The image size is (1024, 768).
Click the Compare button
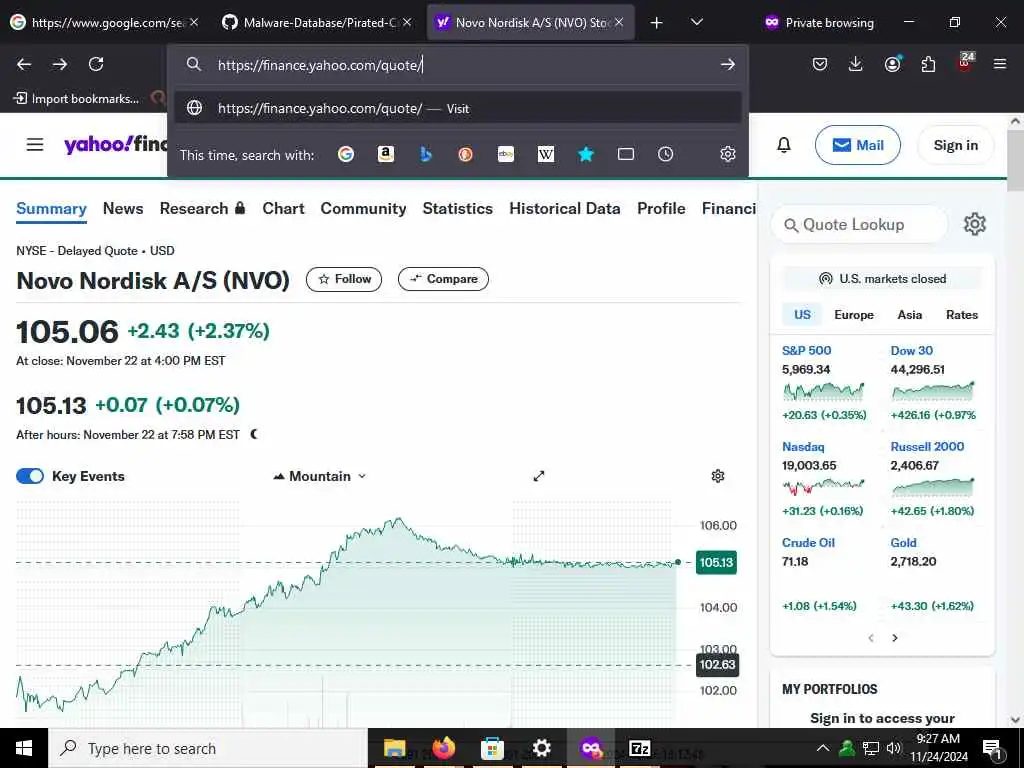443,280
